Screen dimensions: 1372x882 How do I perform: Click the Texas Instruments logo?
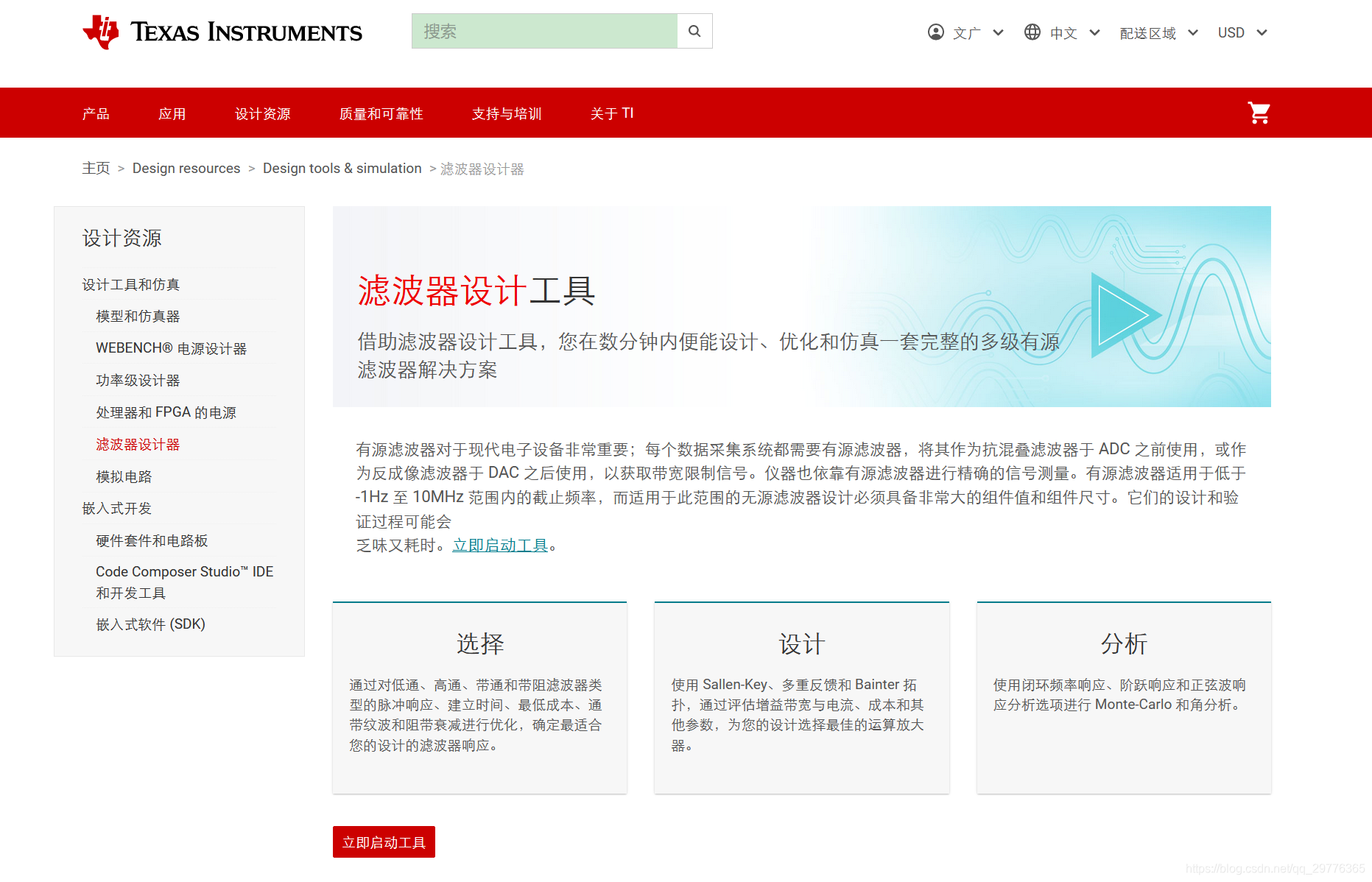click(x=222, y=32)
